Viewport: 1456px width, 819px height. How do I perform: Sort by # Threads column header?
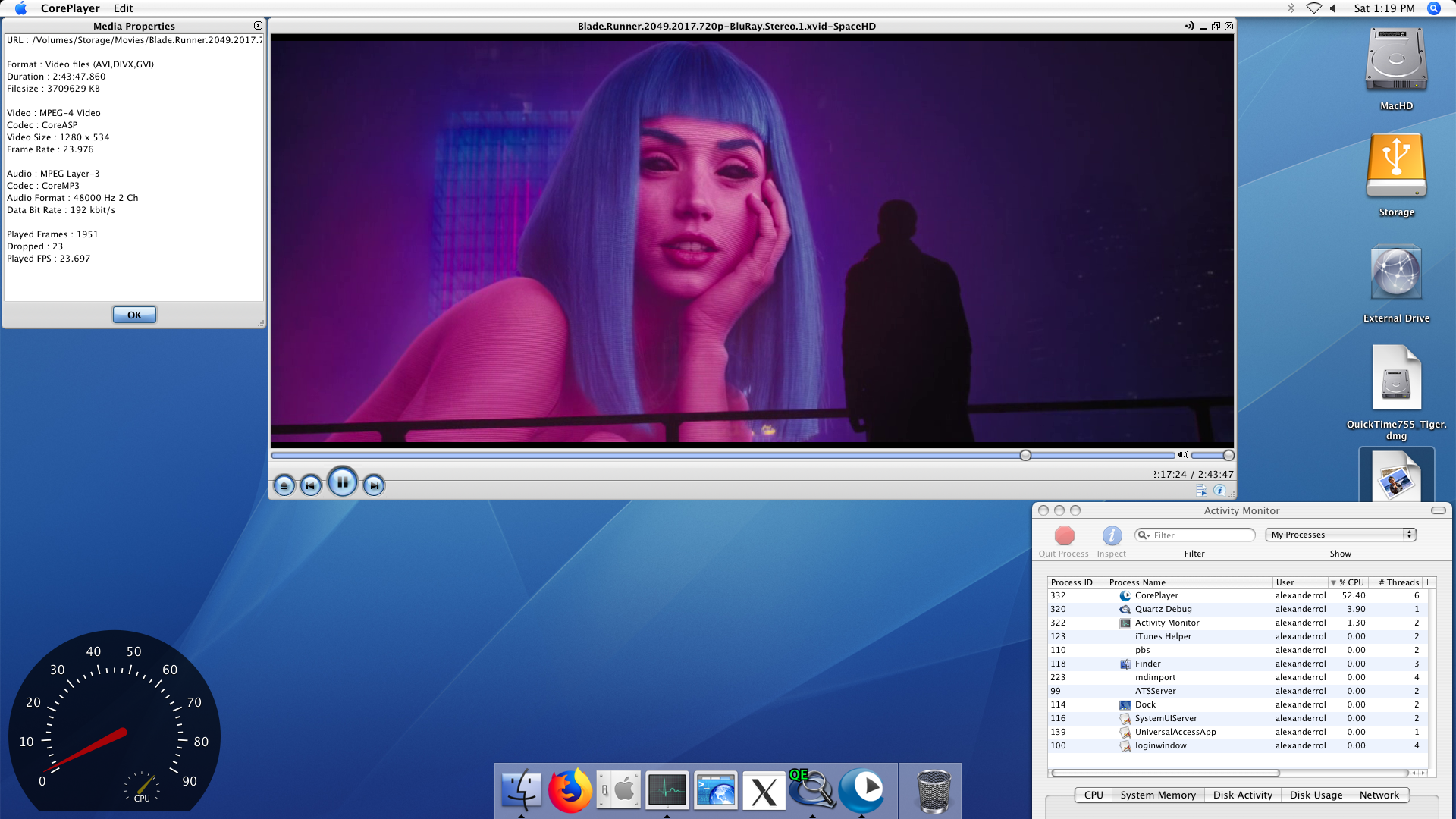point(1395,582)
